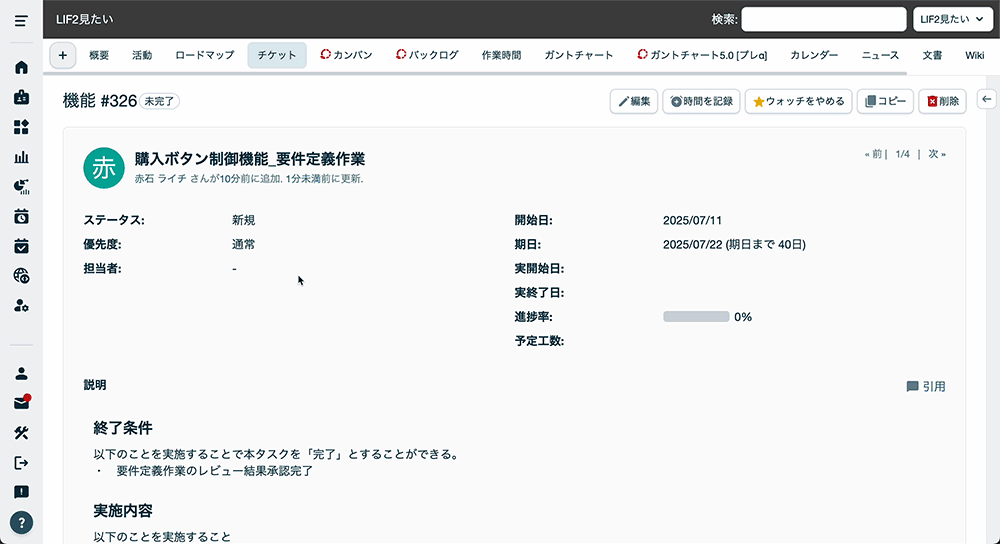Click the 検索 search input field

(x=823, y=20)
